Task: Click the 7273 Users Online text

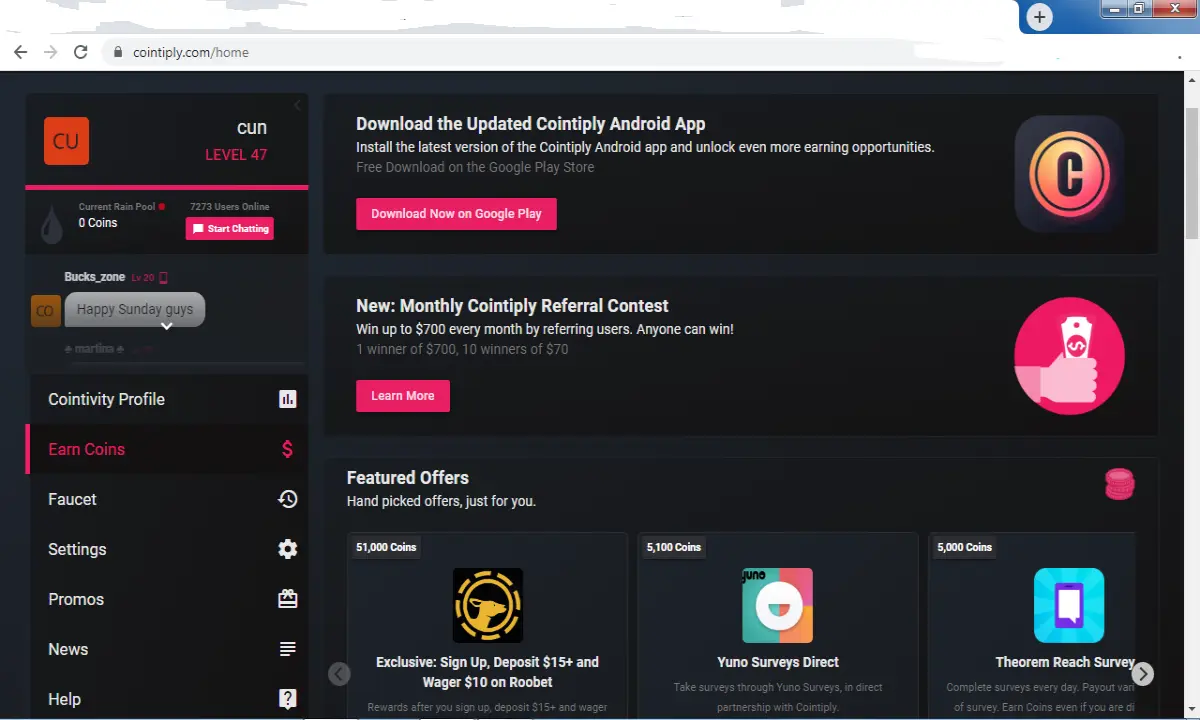Action: [x=229, y=207]
